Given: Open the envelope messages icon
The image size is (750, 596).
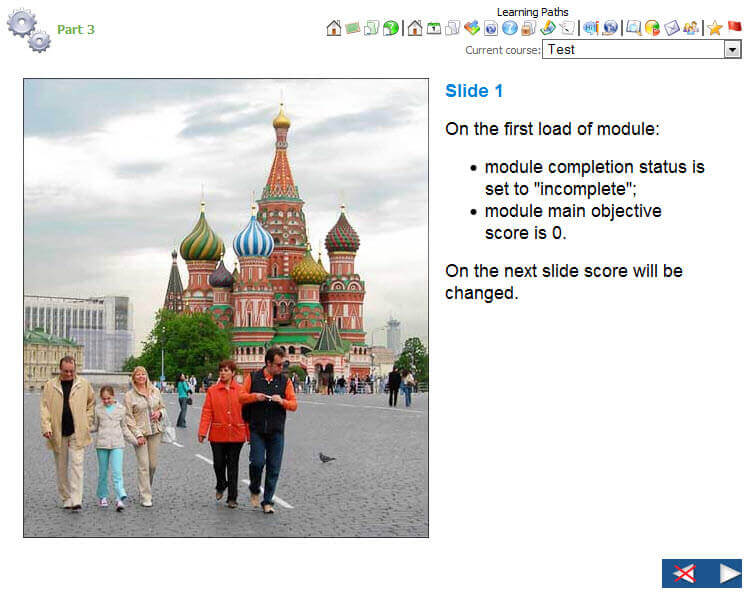Looking at the screenshot, I should click(672, 28).
